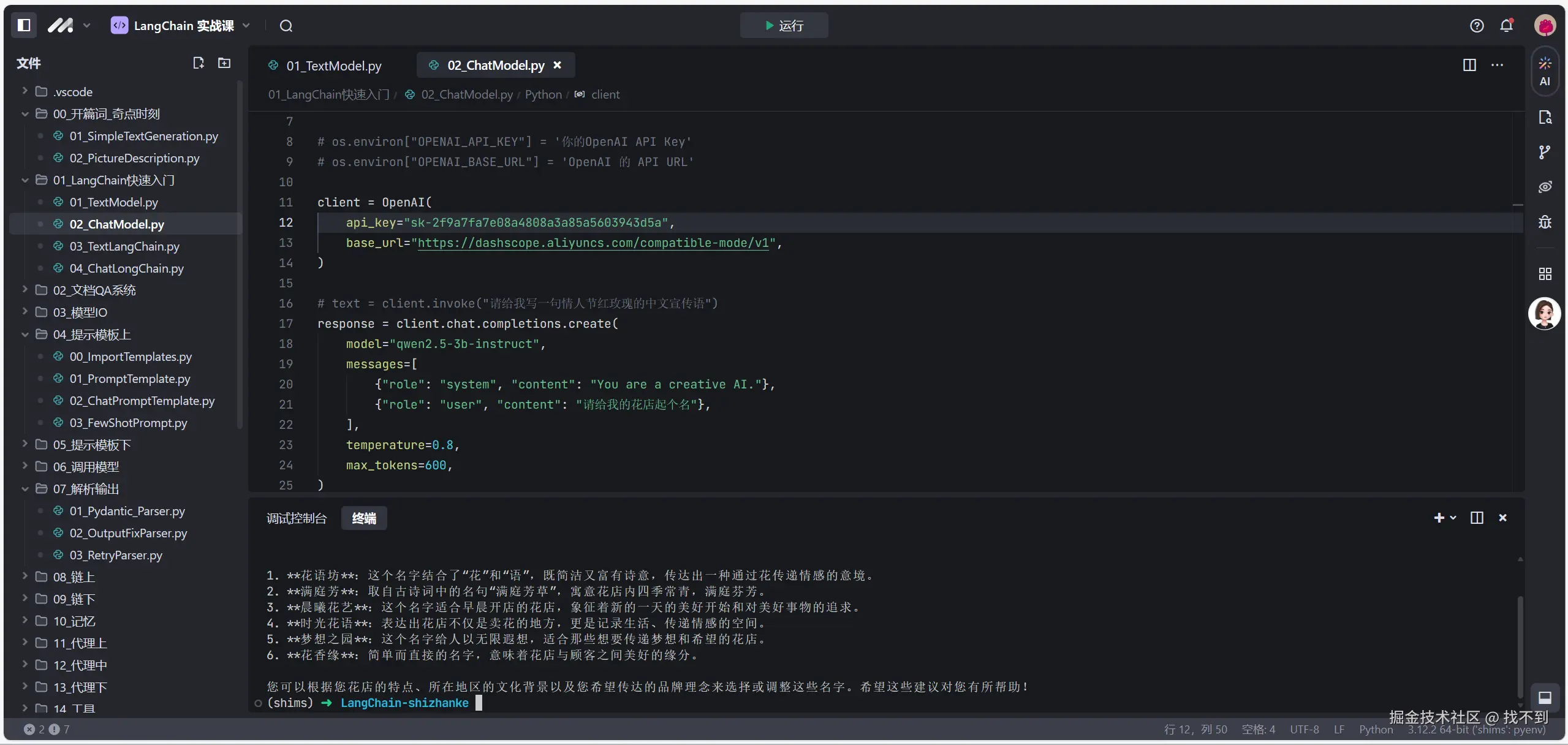Collapse the 04_提示模板上 folder

tap(91, 335)
